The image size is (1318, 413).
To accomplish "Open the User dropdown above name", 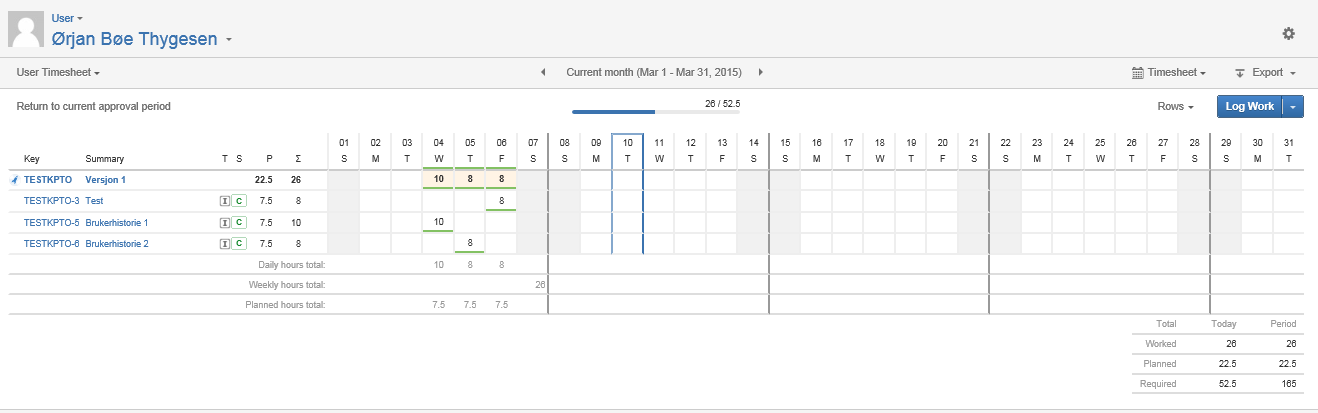I will pos(67,18).
